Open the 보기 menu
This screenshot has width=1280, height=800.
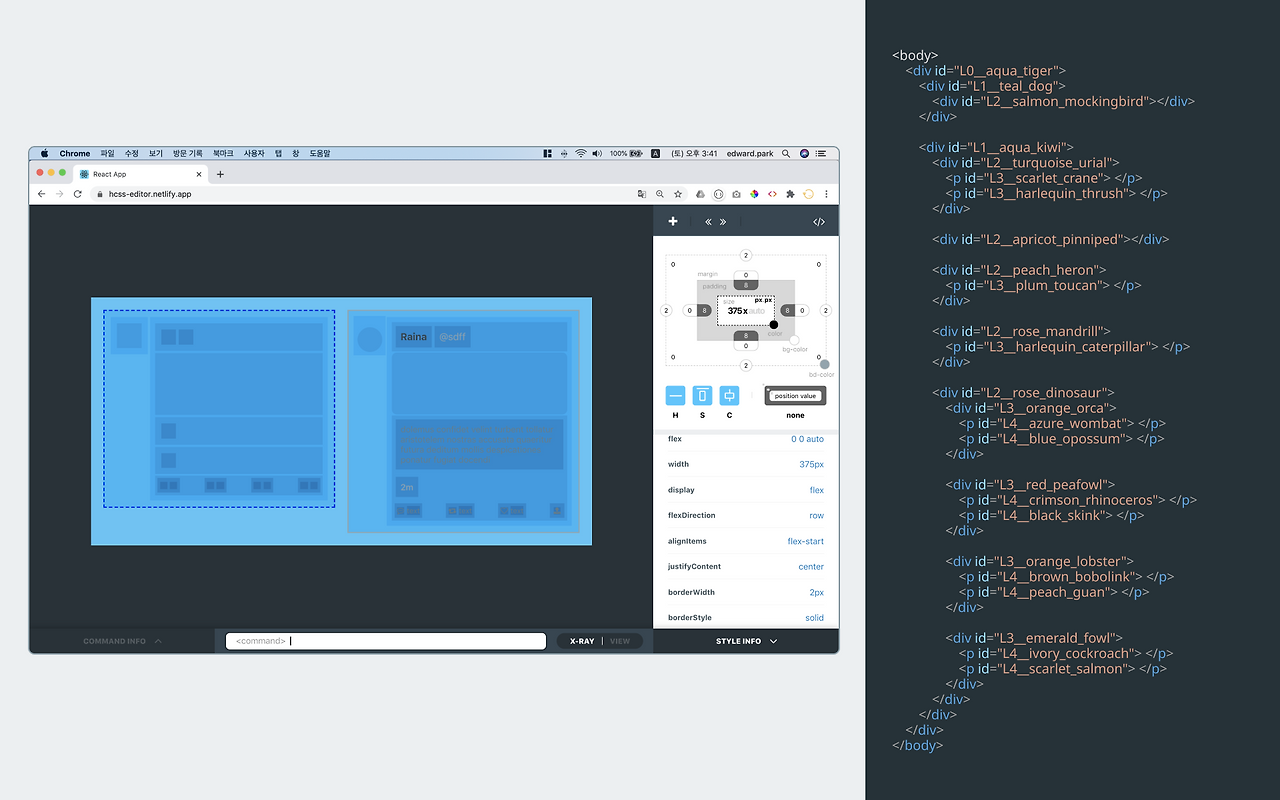pos(156,154)
